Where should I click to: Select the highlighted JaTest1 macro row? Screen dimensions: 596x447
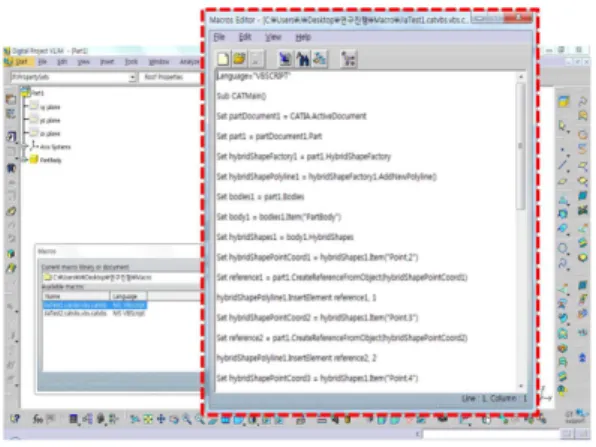pyautogui.click(x=94, y=305)
